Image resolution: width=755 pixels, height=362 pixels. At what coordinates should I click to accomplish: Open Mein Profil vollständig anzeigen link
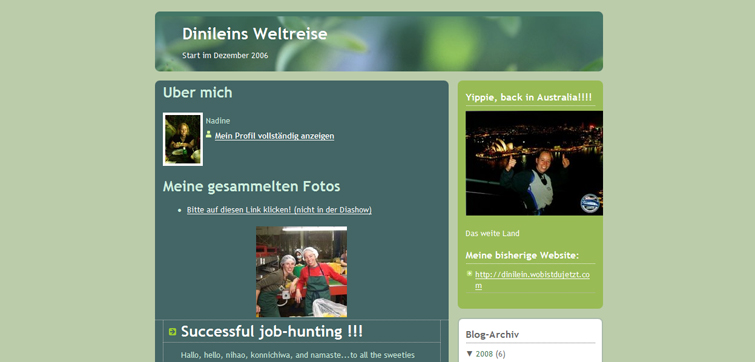click(274, 136)
